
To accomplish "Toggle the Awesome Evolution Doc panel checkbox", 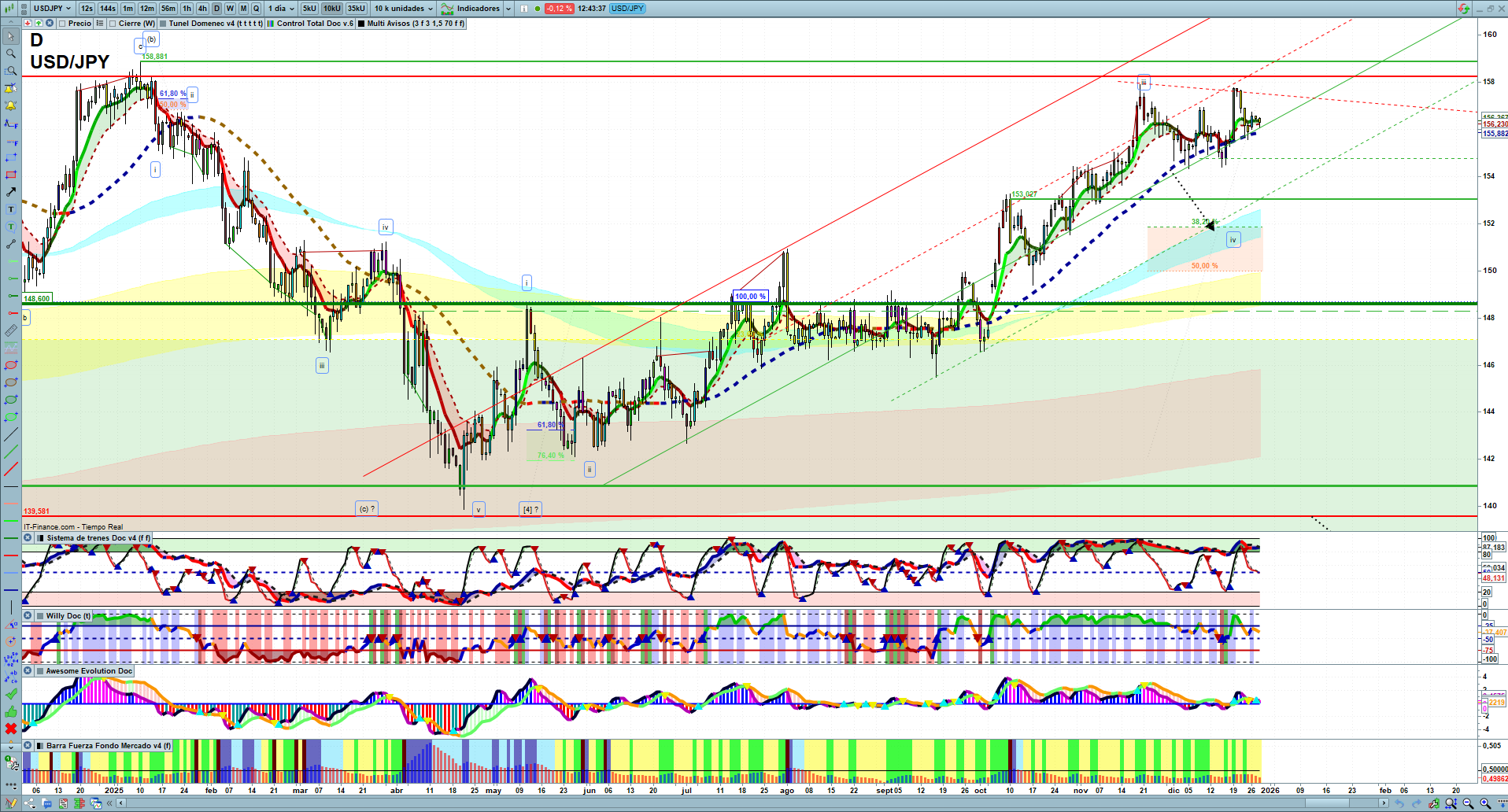I will pyautogui.click(x=40, y=671).
